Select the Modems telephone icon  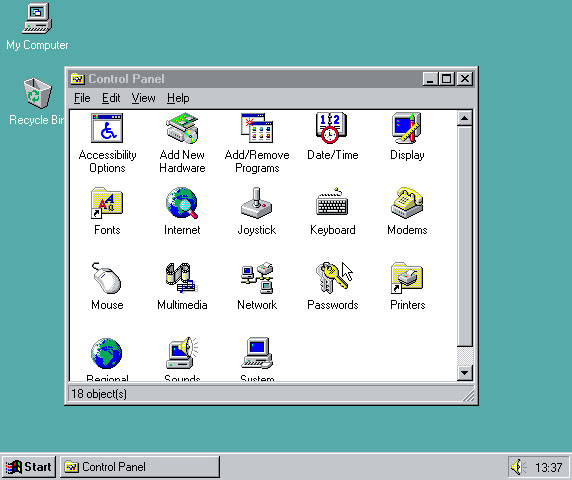tap(407, 203)
